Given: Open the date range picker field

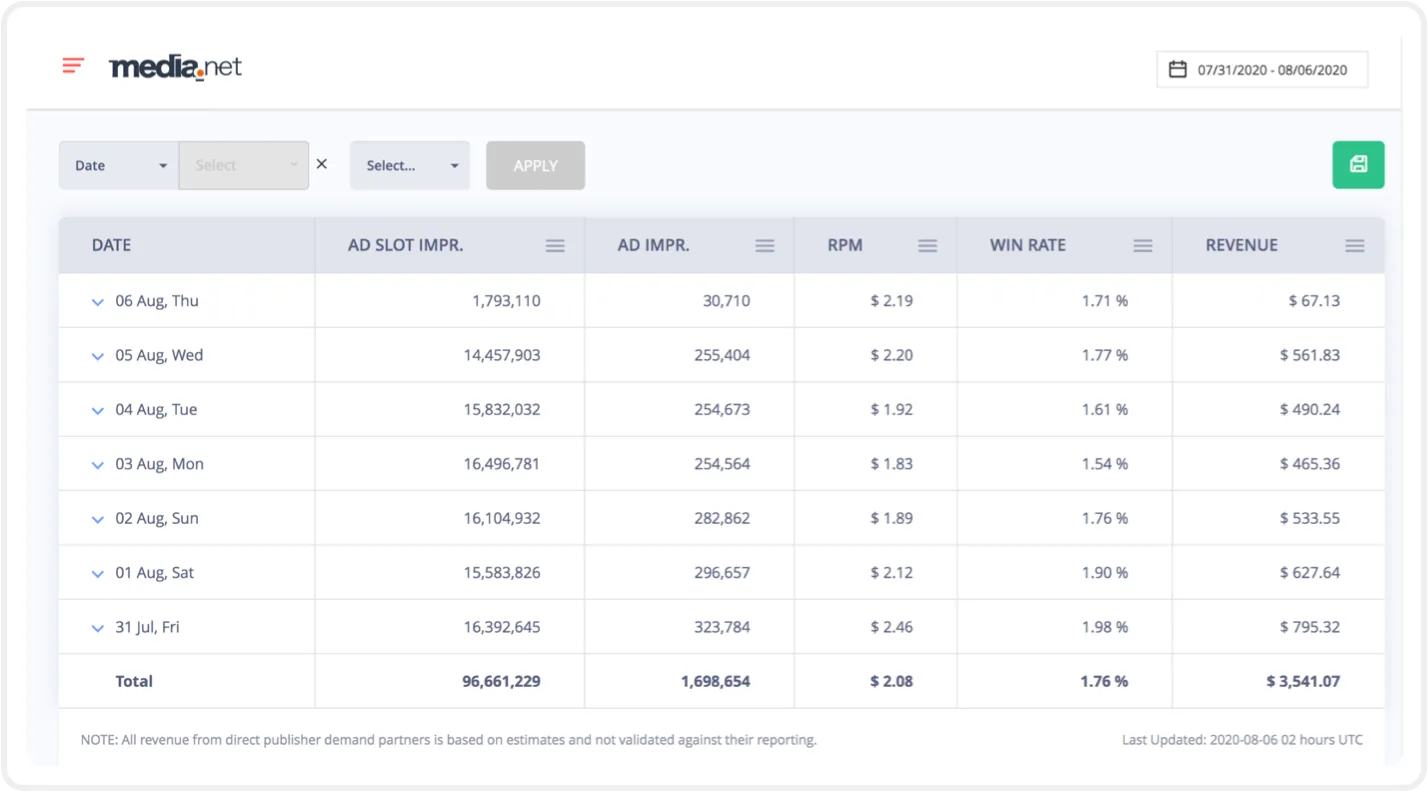Looking at the screenshot, I should click(x=1262, y=70).
